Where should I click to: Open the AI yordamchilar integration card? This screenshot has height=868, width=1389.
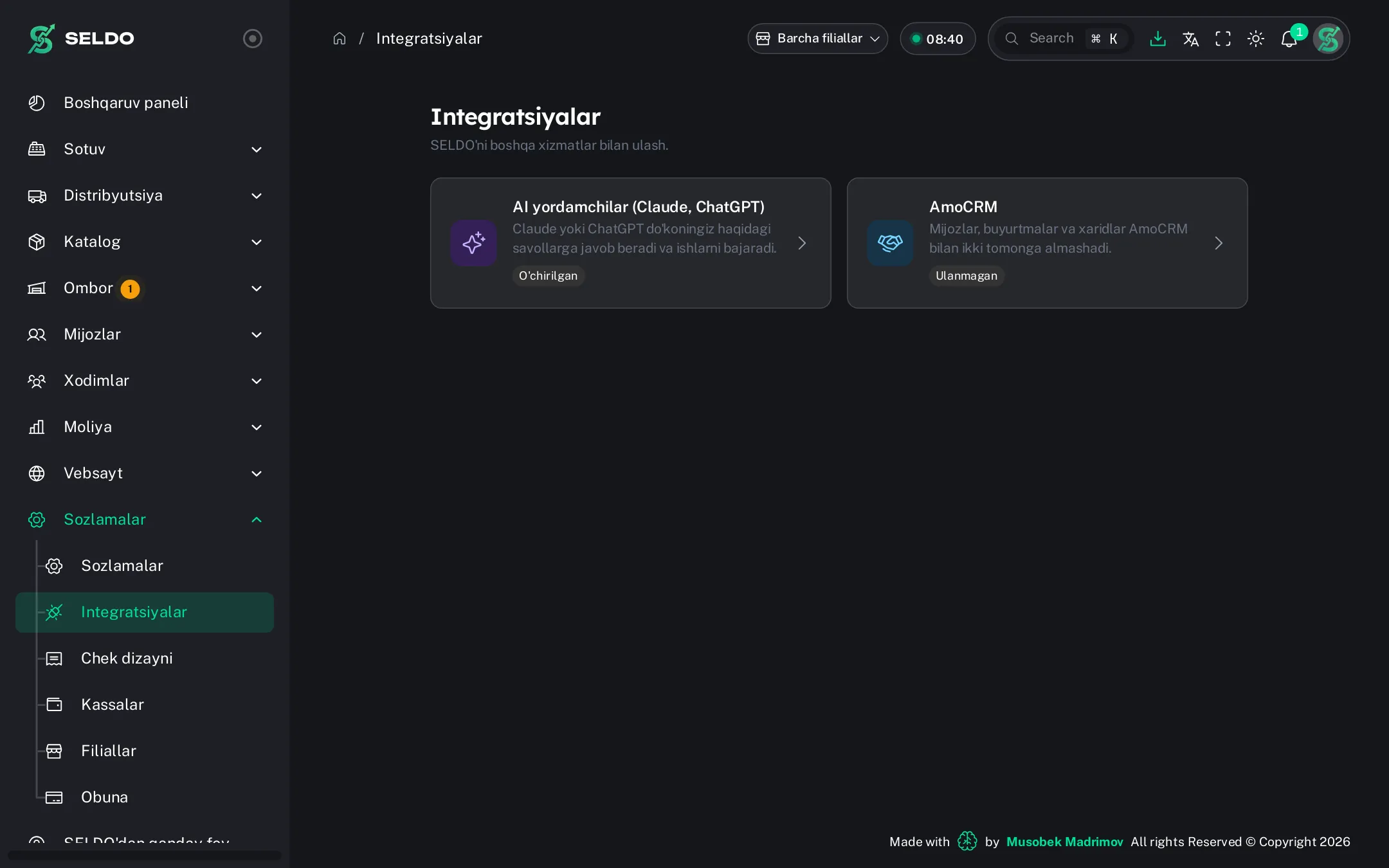[x=631, y=243]
